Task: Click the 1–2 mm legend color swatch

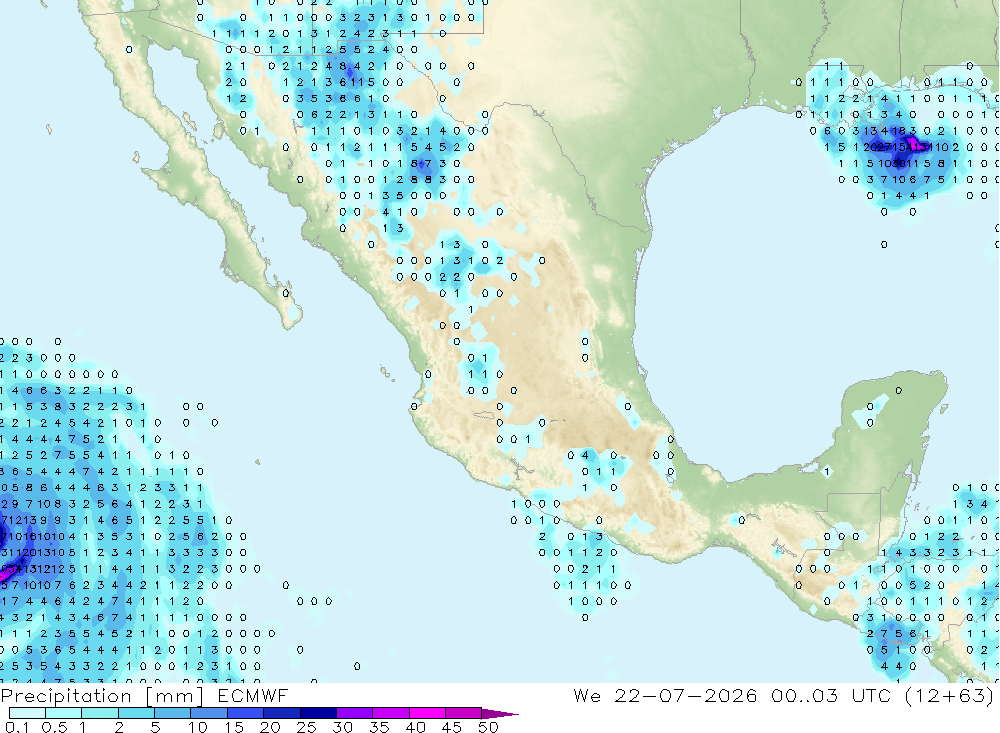Action: pos(100,713)
